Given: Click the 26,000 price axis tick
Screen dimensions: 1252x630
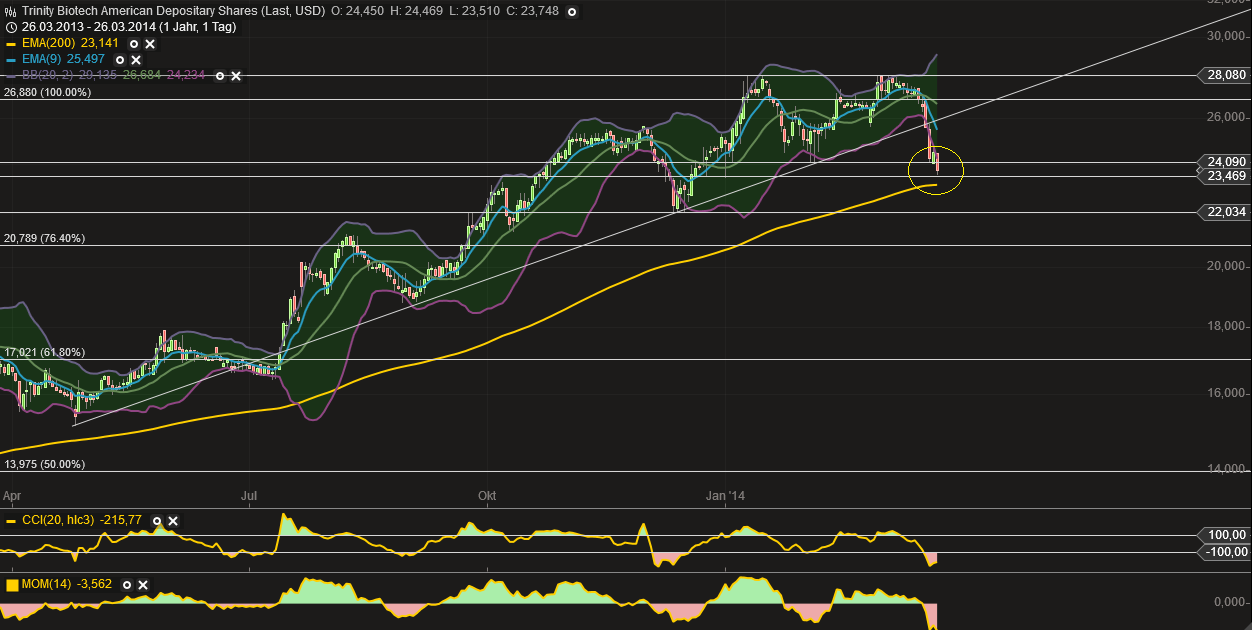Looking at the screenshot, I should pyautogui.click(x=1227, y=118).
